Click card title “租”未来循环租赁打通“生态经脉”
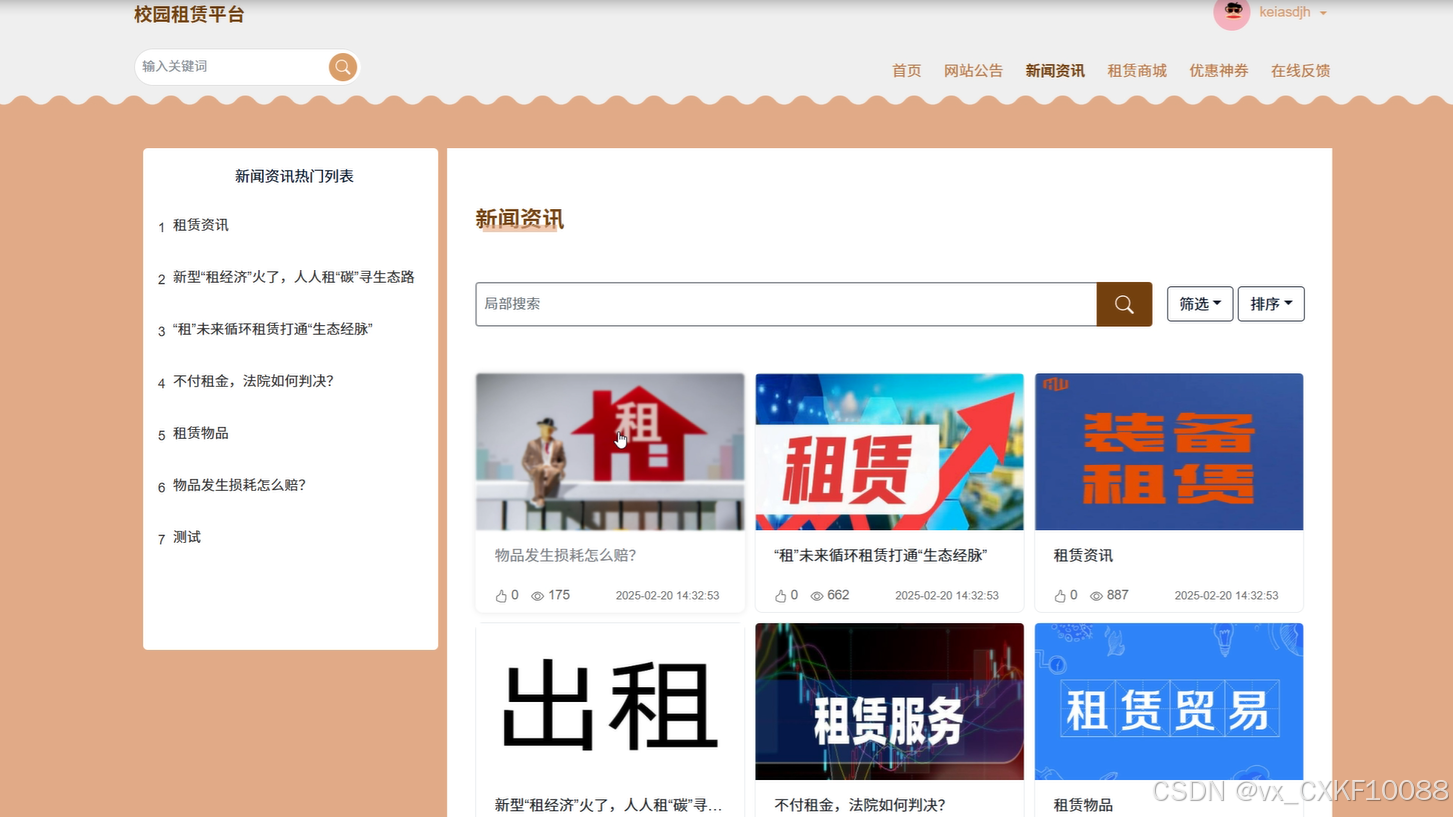The width and height of the screenshot is (1453, 817). 881,555
